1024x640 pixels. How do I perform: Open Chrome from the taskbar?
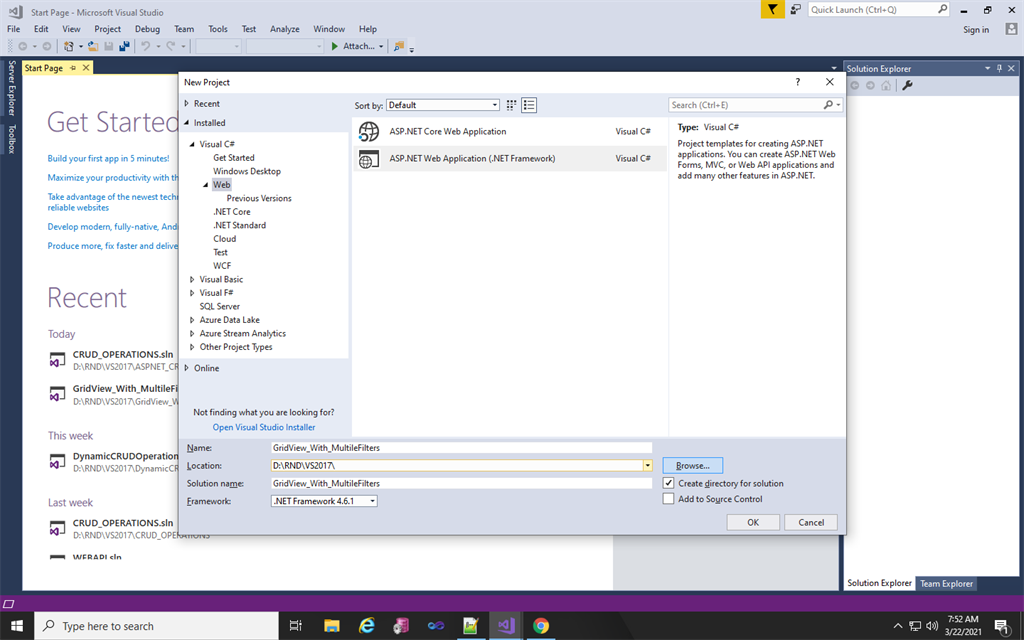pos(540,626)
